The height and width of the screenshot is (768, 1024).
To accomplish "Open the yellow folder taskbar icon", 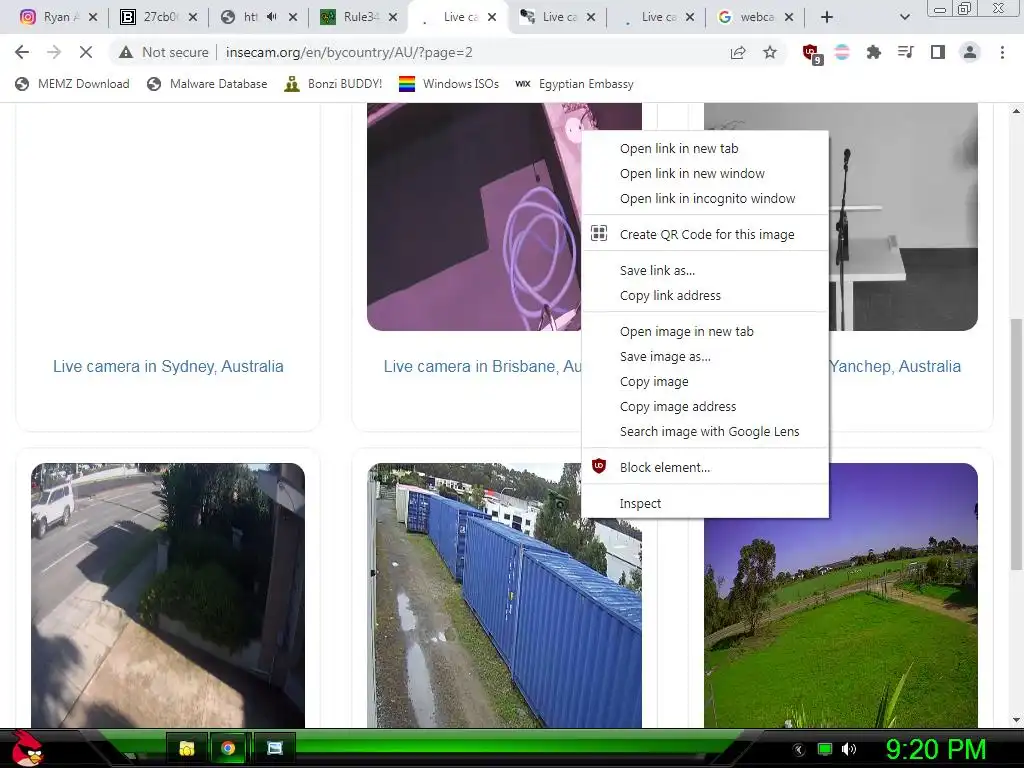I will (x=187, y=748).
